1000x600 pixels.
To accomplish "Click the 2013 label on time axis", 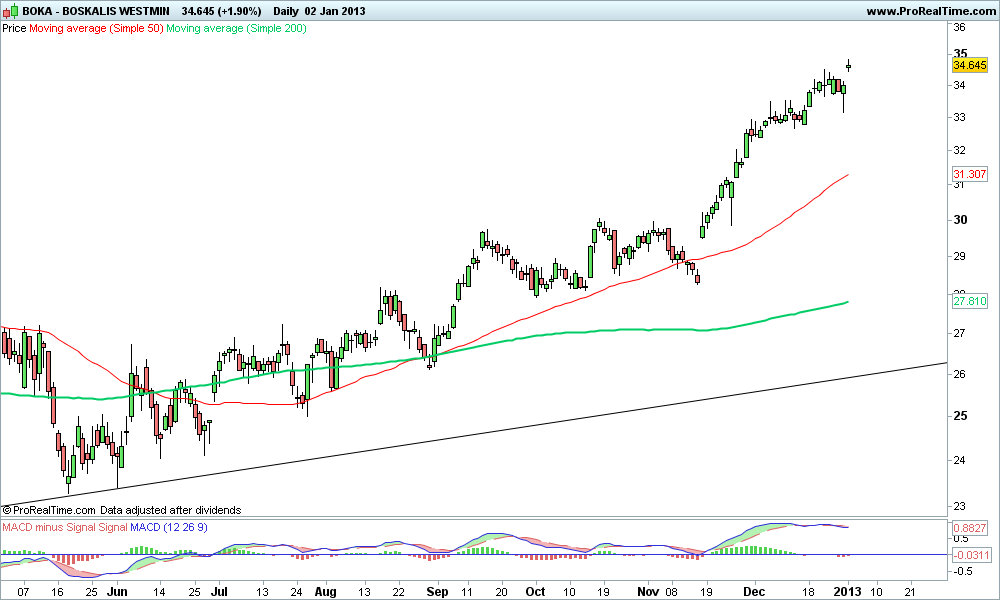I will (x=849, y=592).
